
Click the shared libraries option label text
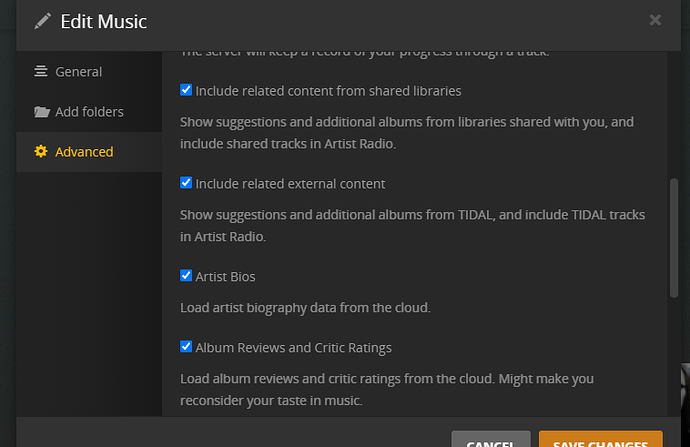[328, 91]
